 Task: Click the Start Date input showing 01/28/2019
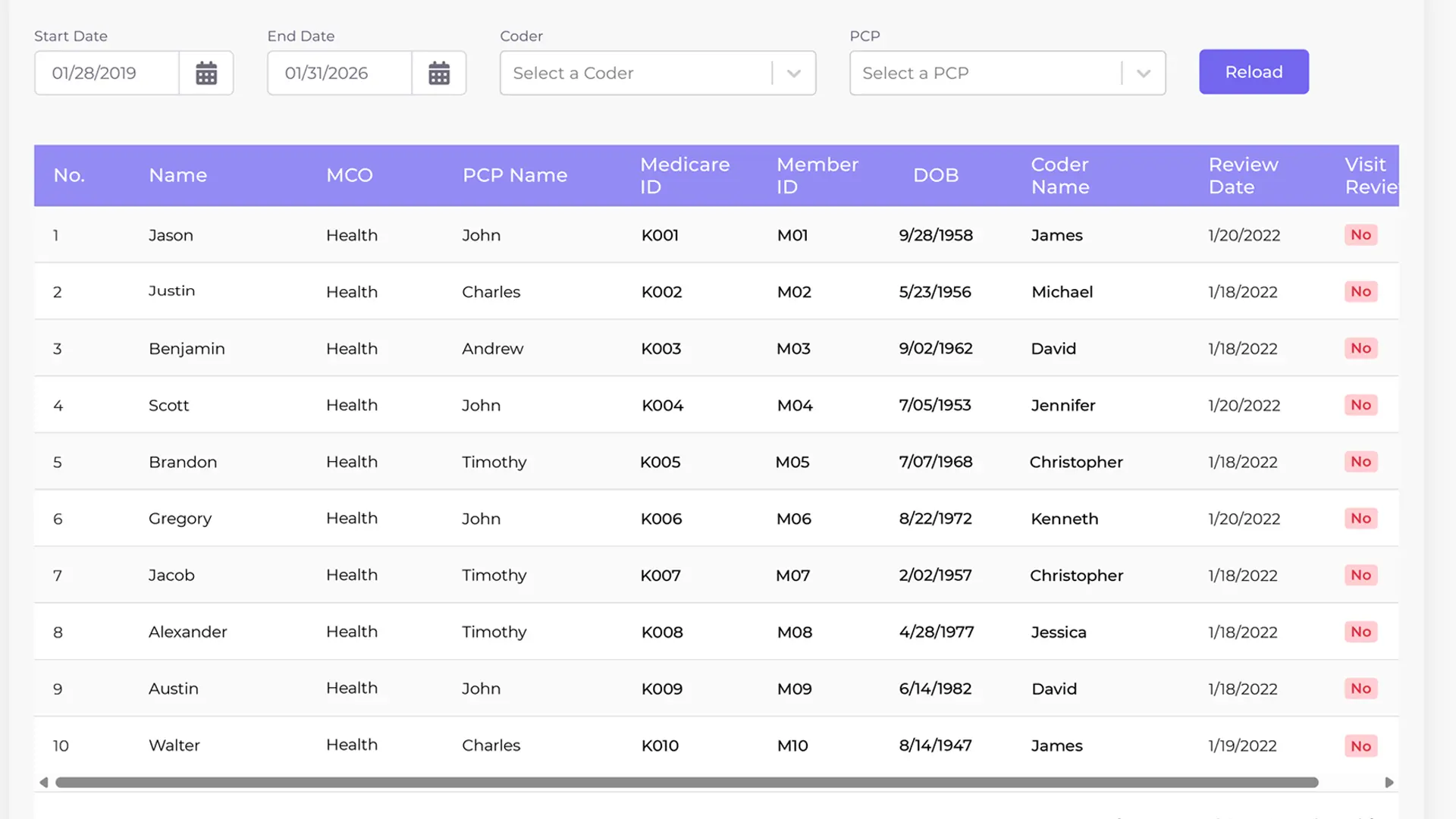click(x=106, y=74)
